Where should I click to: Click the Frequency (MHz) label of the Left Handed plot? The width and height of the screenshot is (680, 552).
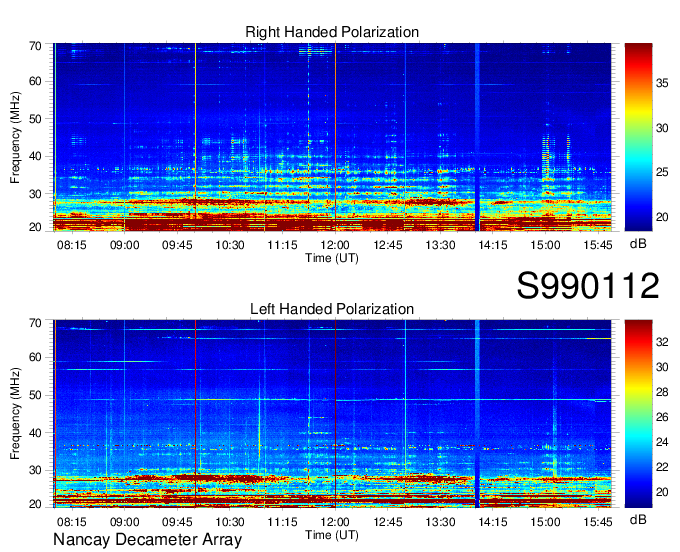15,414
